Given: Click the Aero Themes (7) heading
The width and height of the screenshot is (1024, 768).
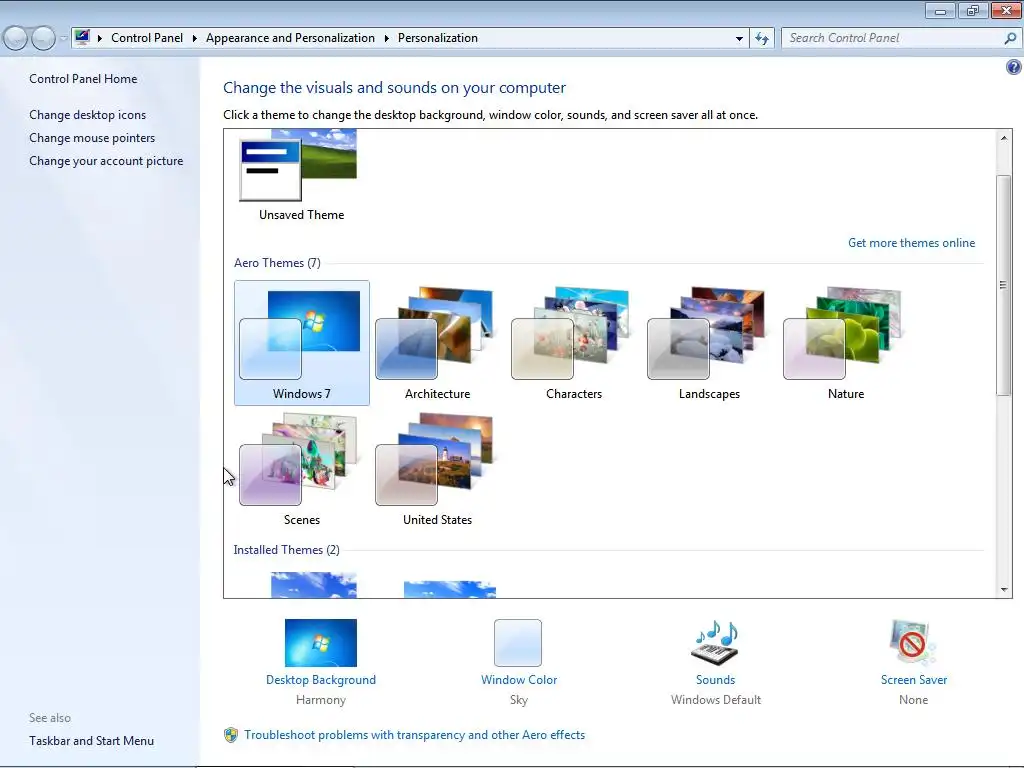Looking at the screenshot, I should tap(278, 263).
